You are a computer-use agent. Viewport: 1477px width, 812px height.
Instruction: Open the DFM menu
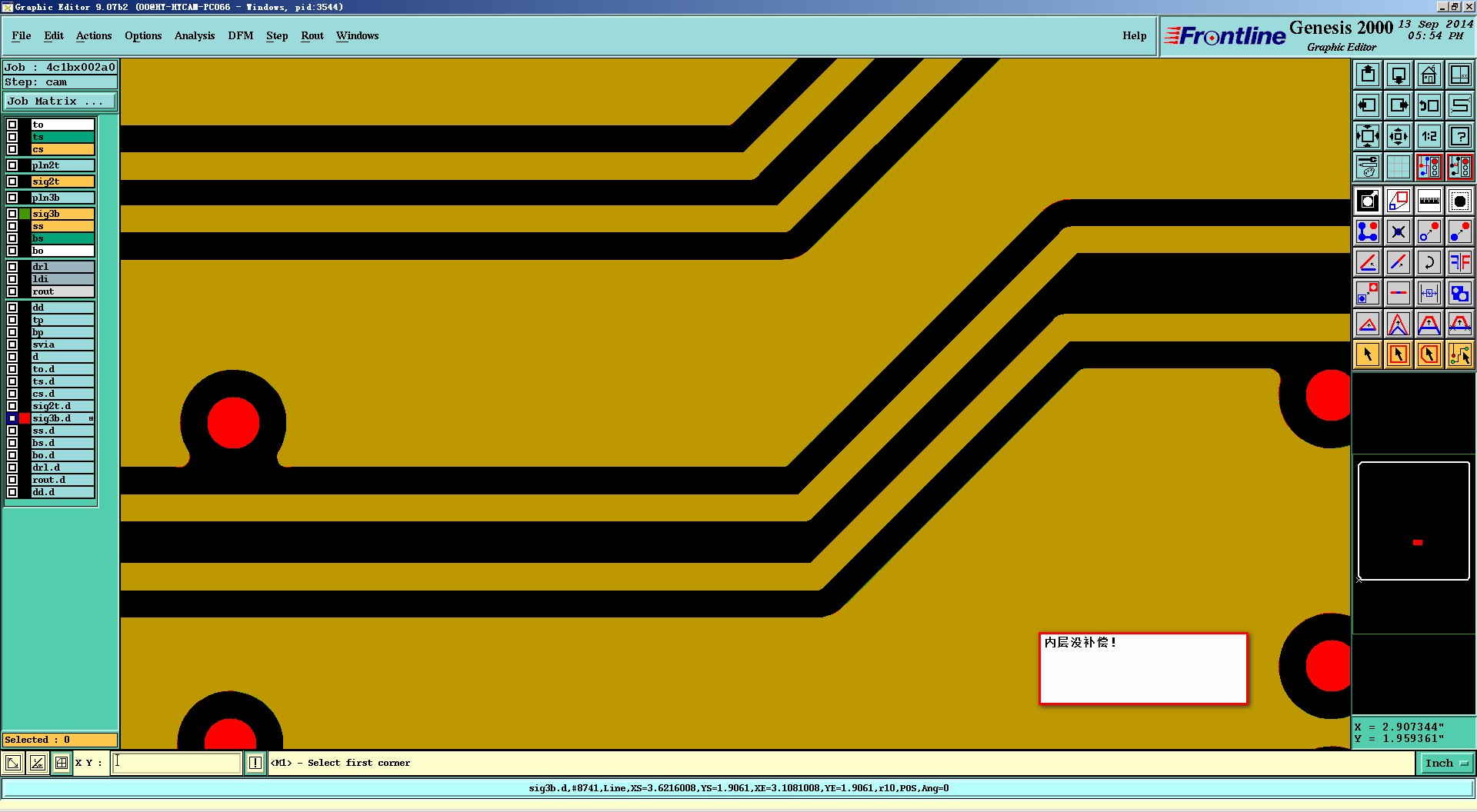(241, 35)
